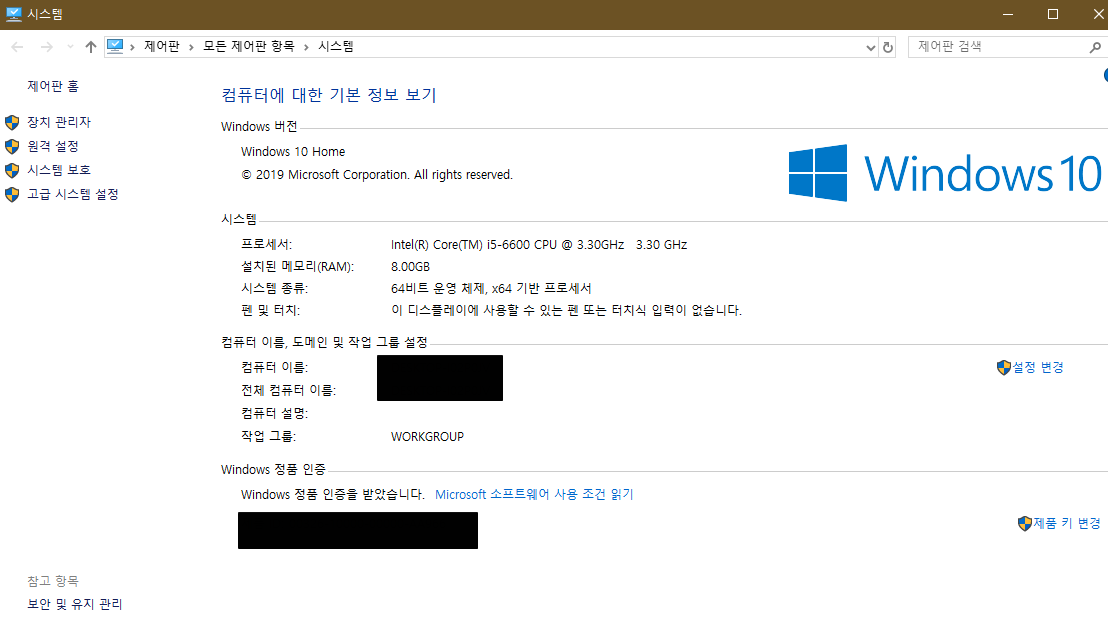
Task: Click the text Windows 10 Home
Action: (x=293, y=152)
